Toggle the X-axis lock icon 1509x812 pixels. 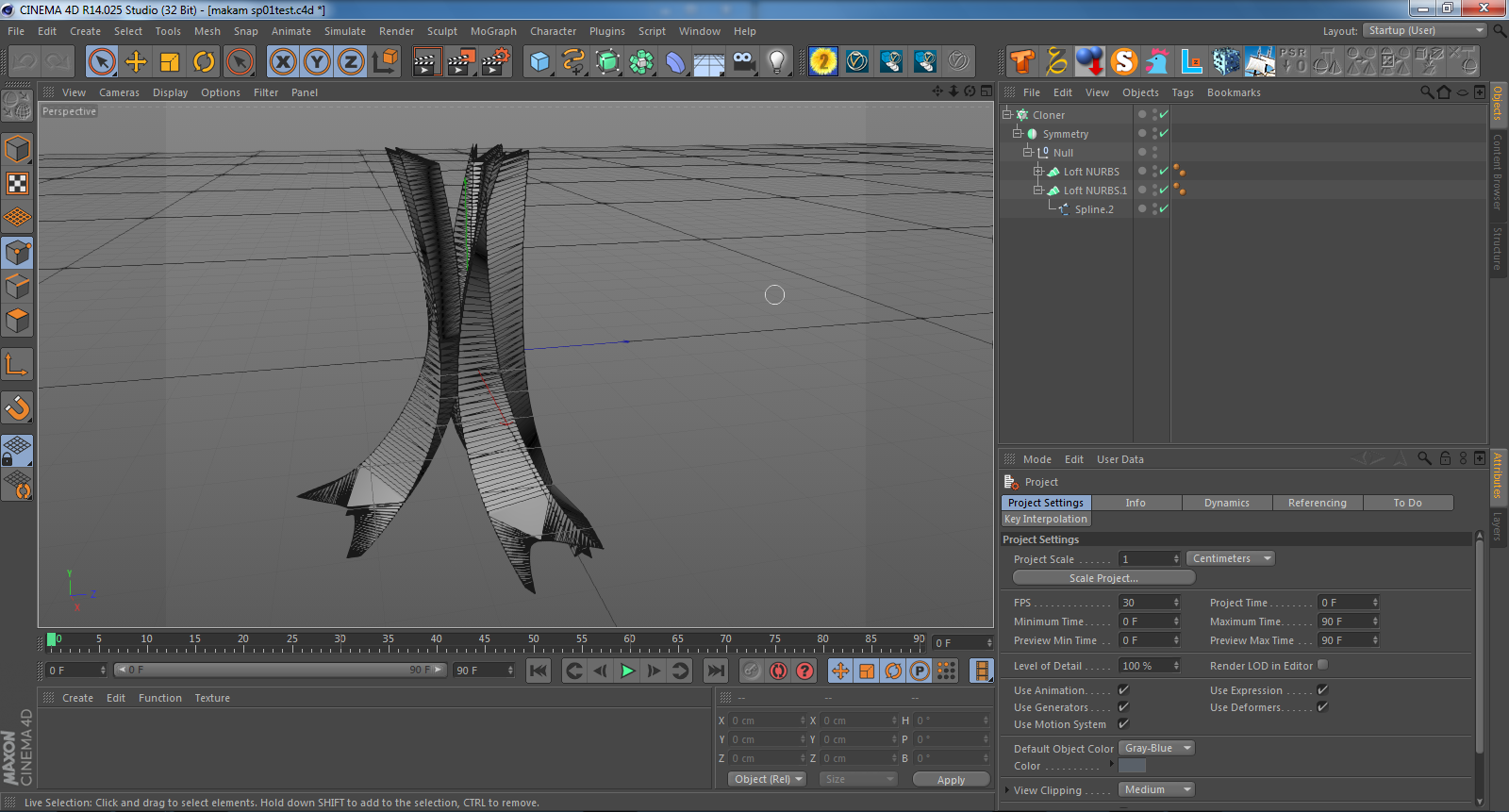point(282,62)
